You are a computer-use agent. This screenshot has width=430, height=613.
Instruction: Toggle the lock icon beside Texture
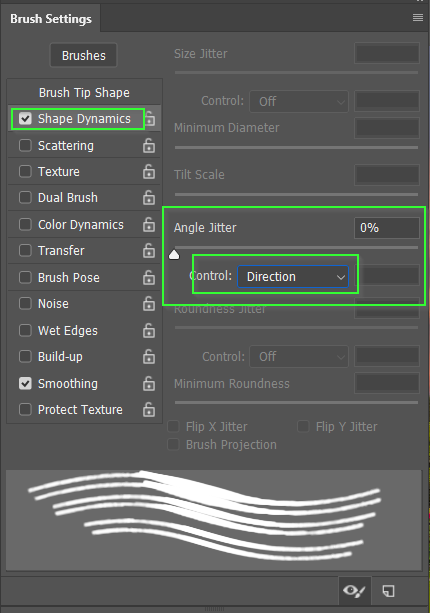(x=149, y=172)
